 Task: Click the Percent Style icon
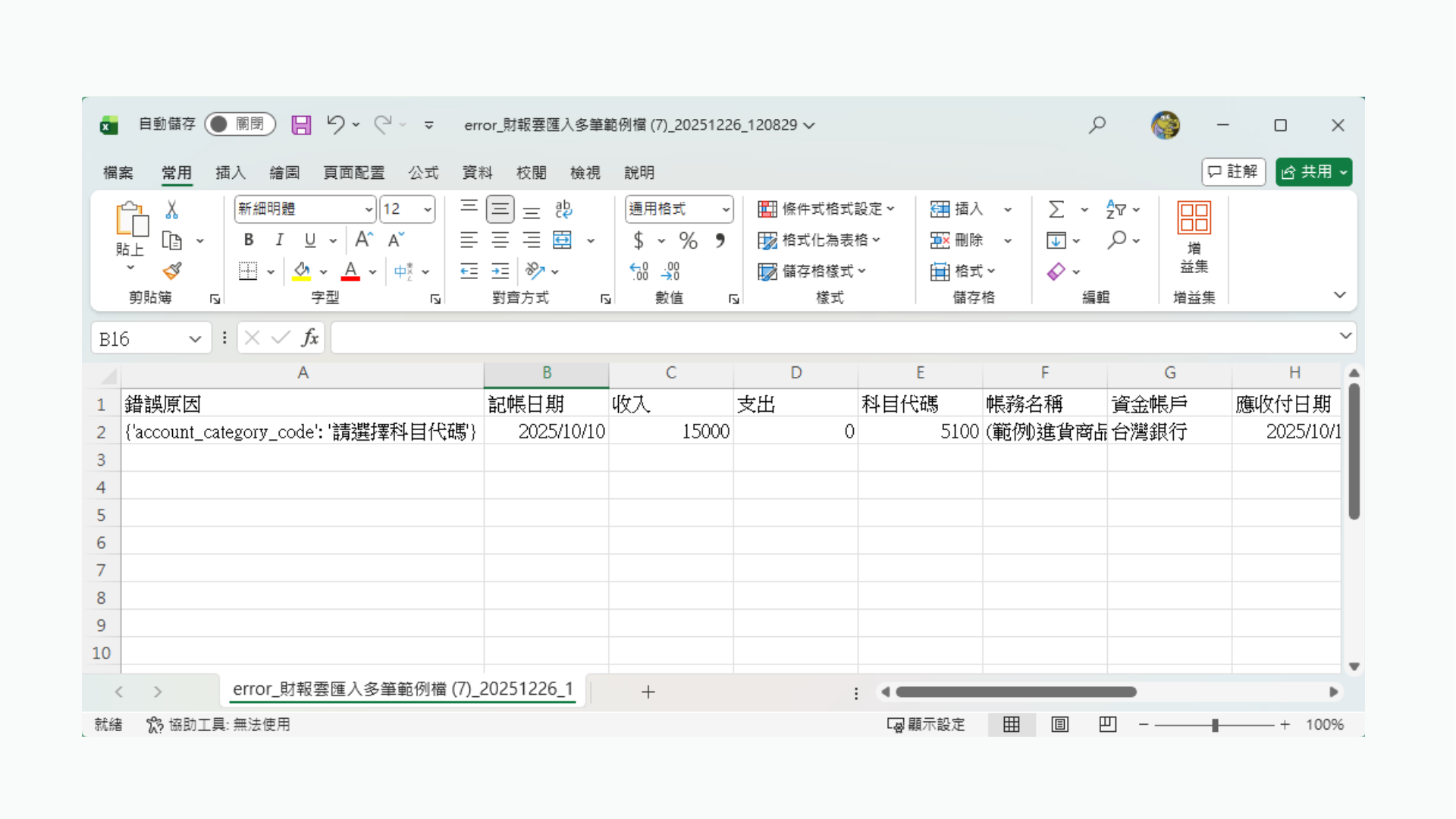coord(688,240)
